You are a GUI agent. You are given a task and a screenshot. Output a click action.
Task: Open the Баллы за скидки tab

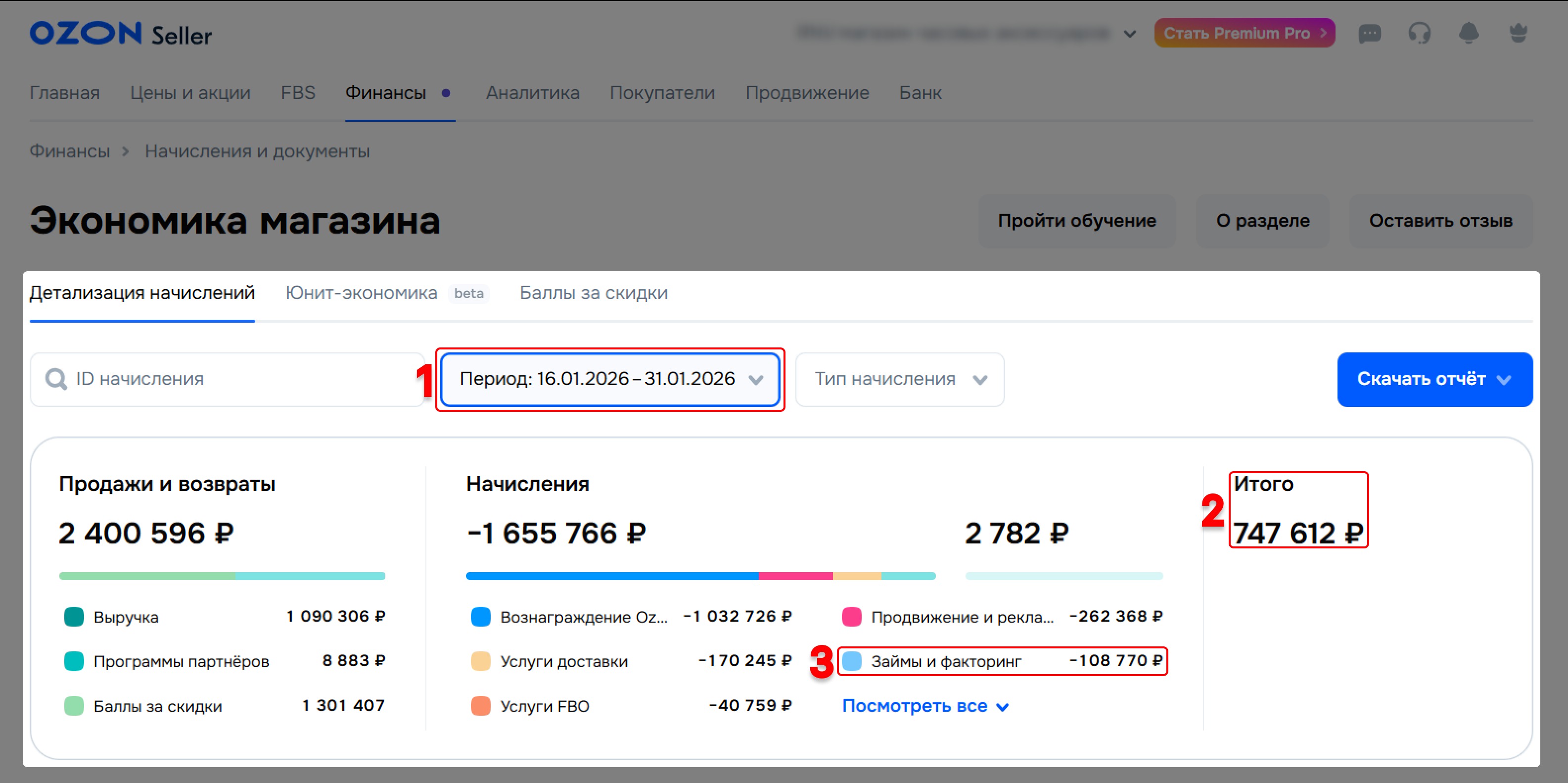[x=594, y=293]
